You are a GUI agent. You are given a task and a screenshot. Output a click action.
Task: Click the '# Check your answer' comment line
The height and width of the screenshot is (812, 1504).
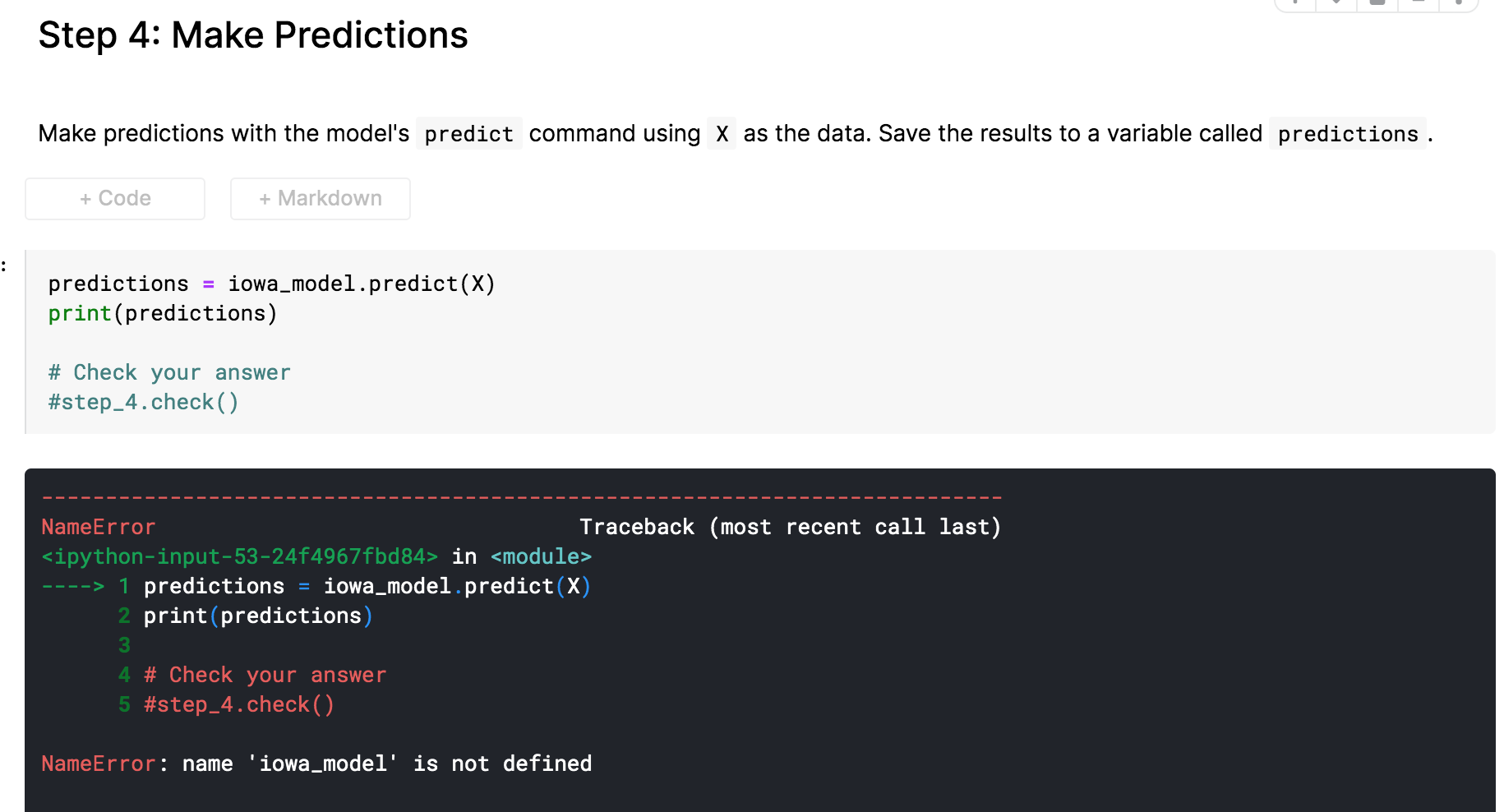point(169,372)
